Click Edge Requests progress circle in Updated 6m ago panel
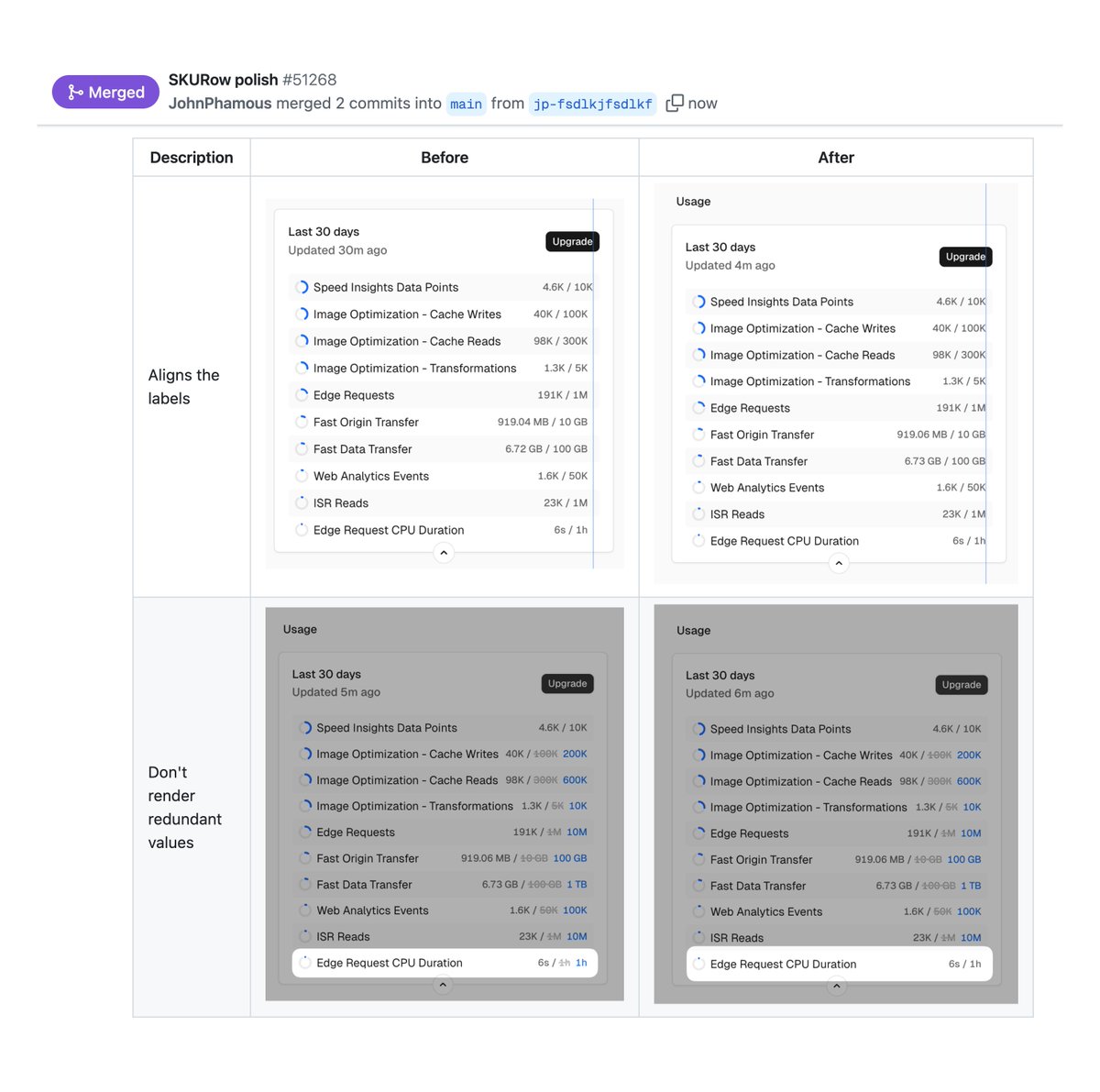Screen dimensions: 1100x1092 pos(698,833)
